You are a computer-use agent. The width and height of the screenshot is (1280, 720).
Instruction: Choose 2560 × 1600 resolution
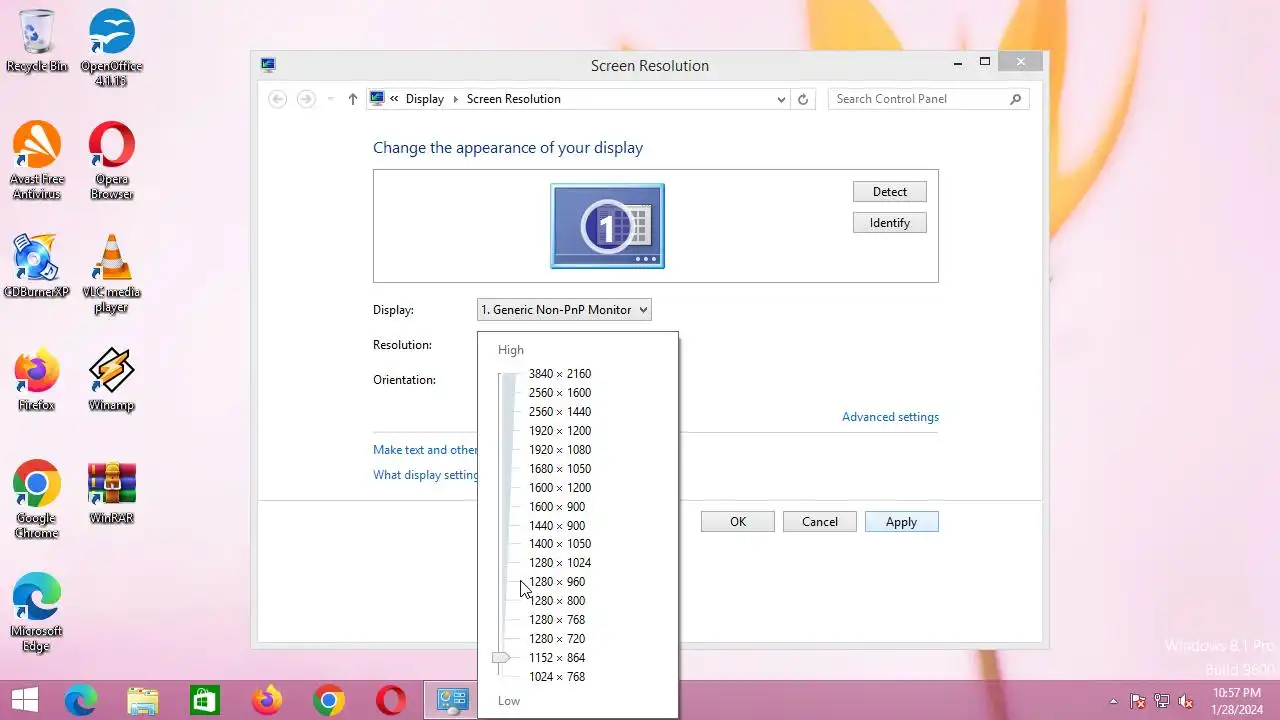click(x=560, y=393)
